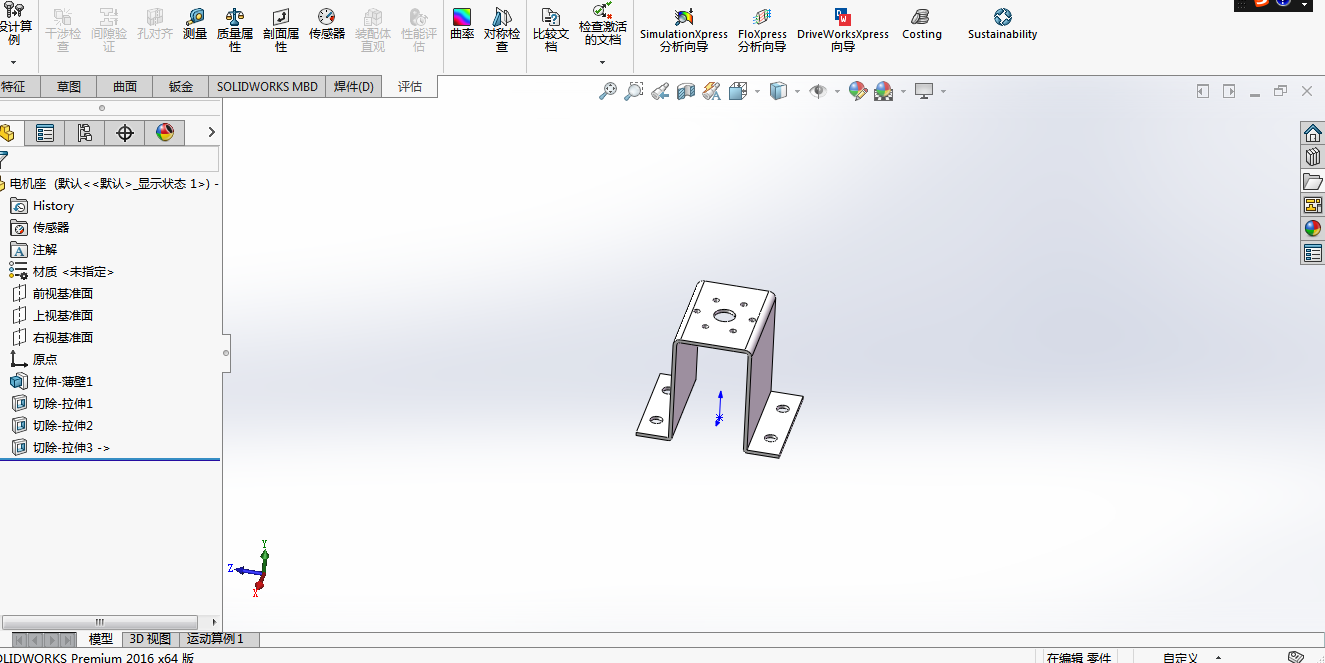Open PropertyManager tab icon
Viewport: 1325px width, 663px height.
[45, 133]
